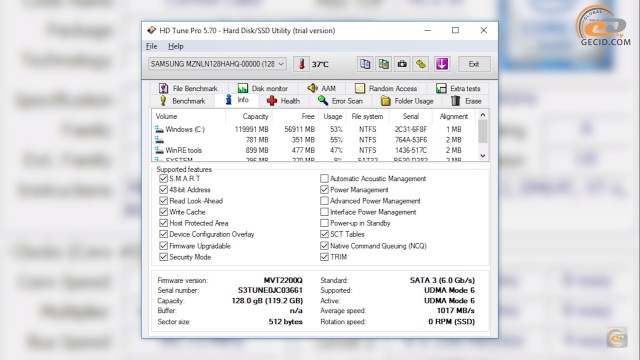Switch to the Error Scan tab

pos(340,101)
